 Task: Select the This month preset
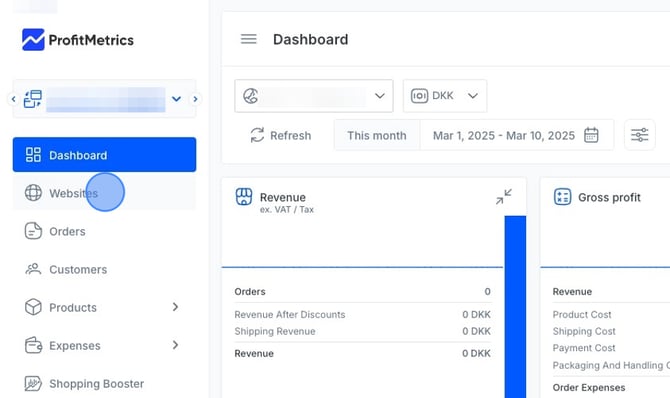point(377,136)
